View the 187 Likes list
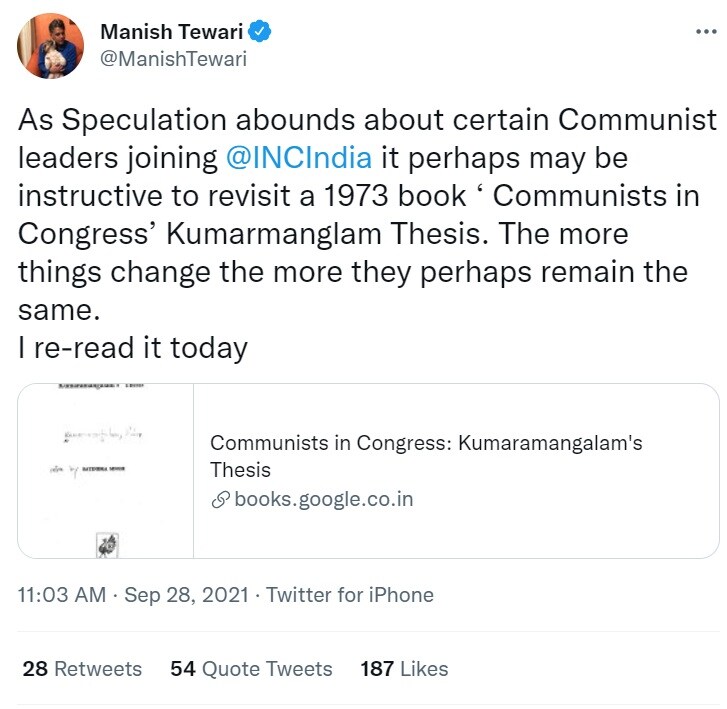 tap(404, 669)
